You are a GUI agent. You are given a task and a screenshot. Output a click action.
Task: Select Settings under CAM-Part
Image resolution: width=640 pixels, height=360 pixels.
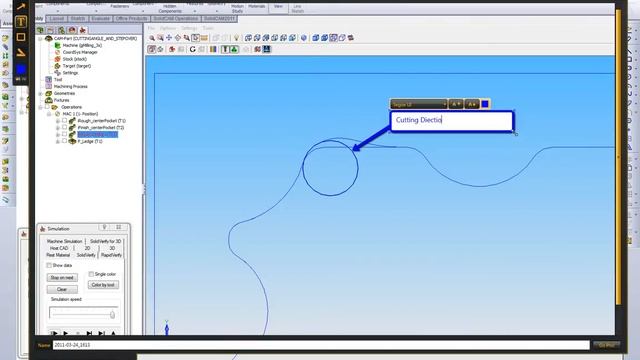(x=70, y=73)
